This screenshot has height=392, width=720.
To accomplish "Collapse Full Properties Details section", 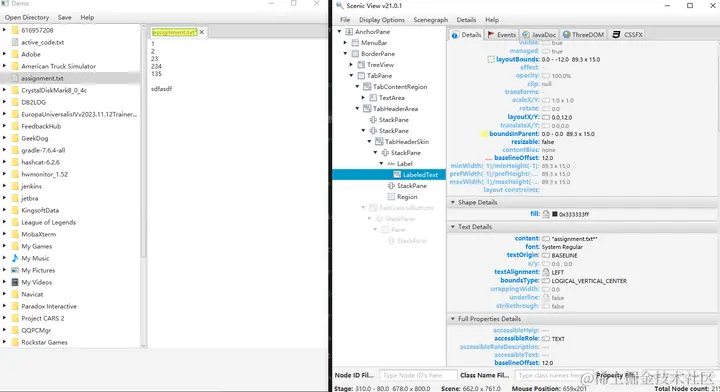I will pos(453,319).
